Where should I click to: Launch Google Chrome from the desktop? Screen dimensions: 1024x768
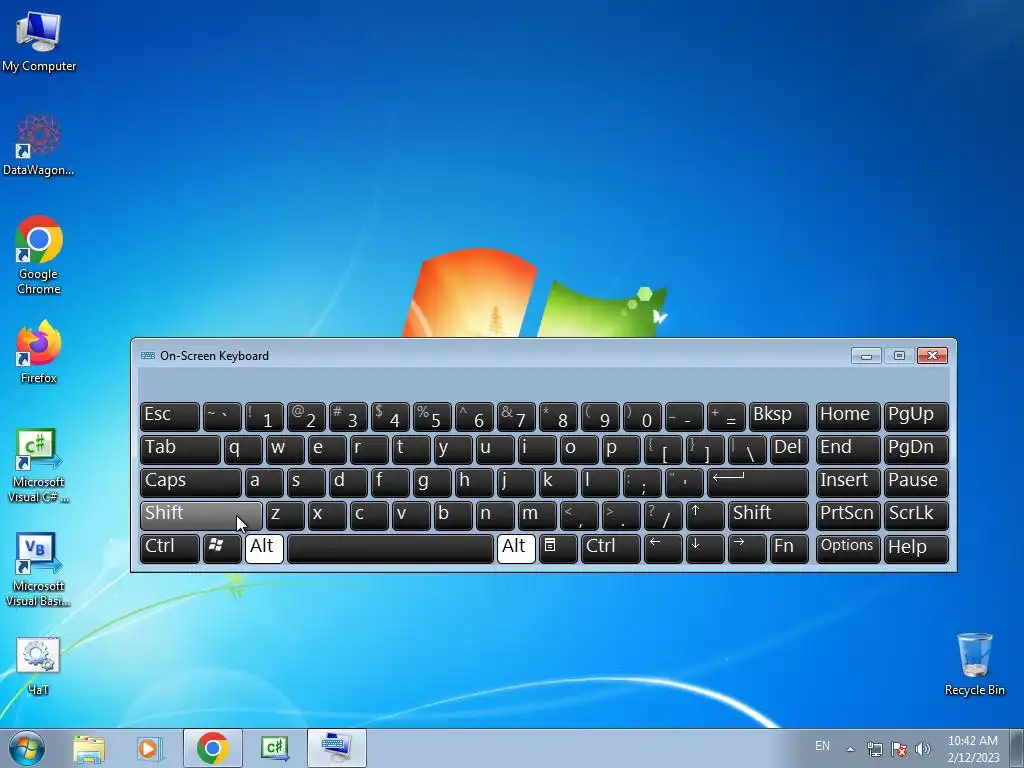click(39, 255)
